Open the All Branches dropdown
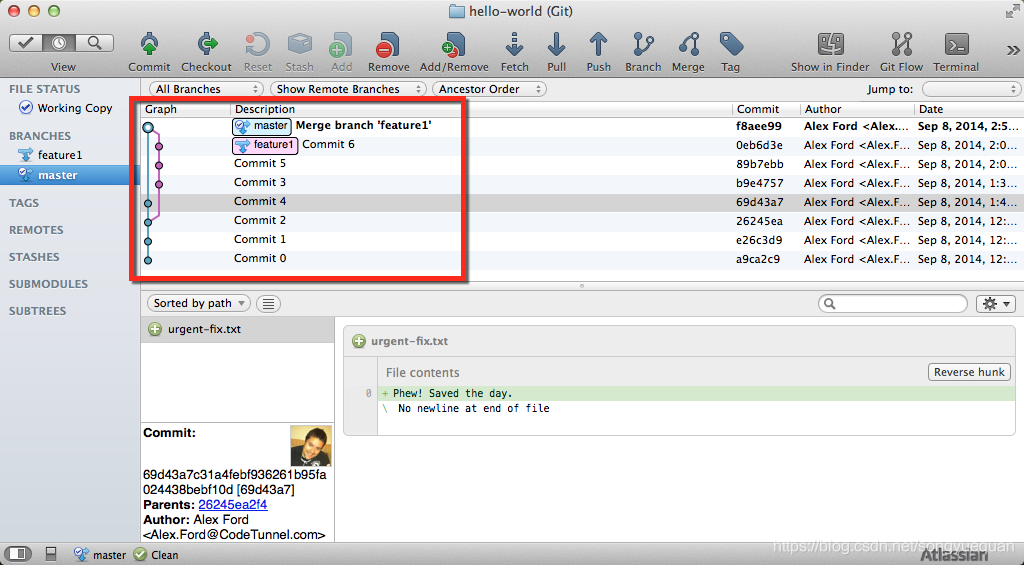1024x565 pixels. [206, 89]
